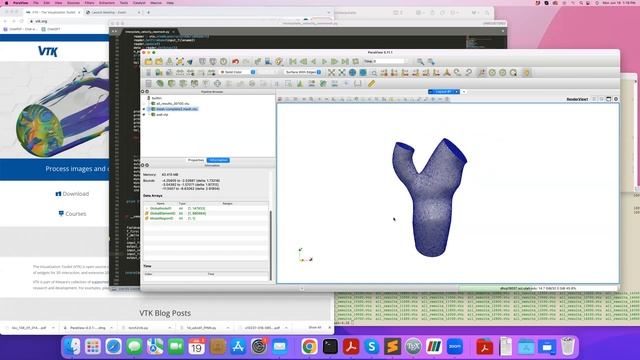Click the VTK logo in the browser
The height and width of the screenshot is (360, 640).
48,51
